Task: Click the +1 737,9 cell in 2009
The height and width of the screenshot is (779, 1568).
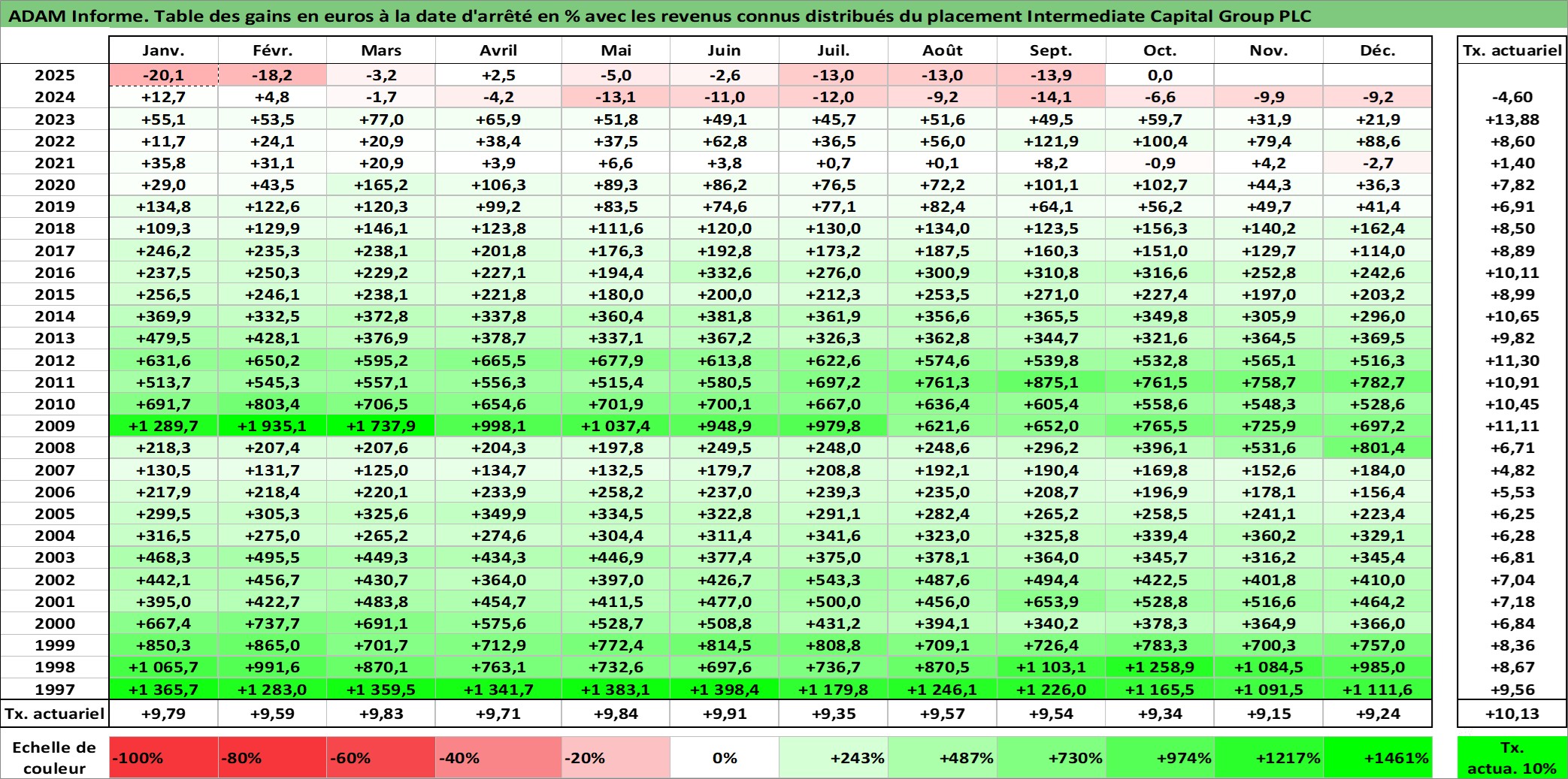Action: (x=381, y=426)
